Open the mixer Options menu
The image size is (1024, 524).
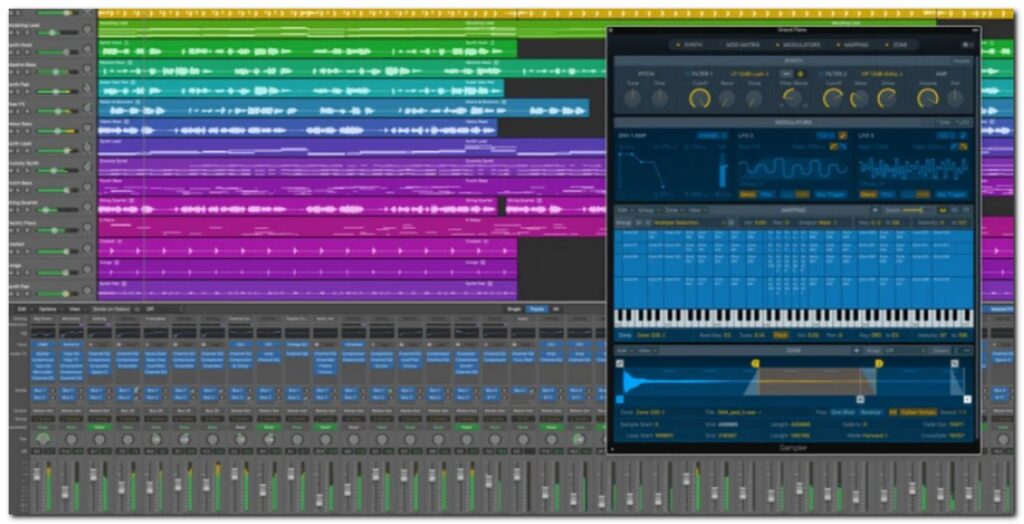click(48, 309)
